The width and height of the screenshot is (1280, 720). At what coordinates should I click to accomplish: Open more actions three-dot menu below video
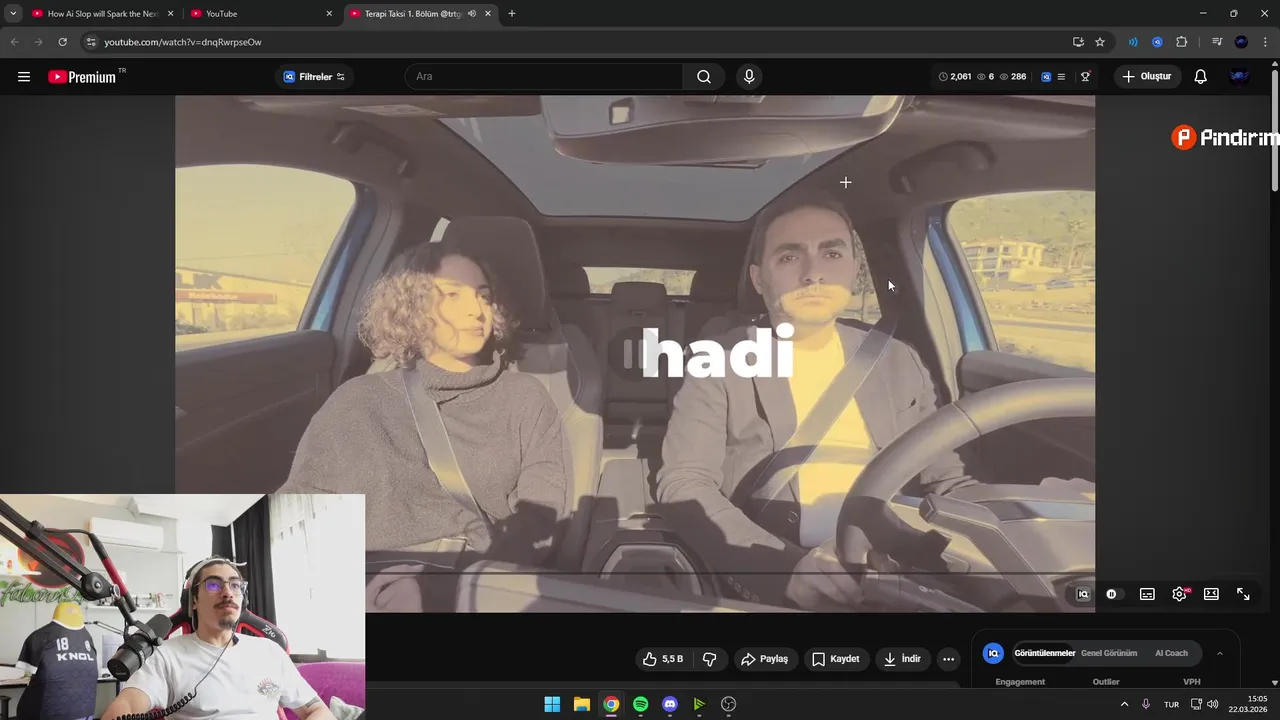pyautogui.click(x=949, y=659)
